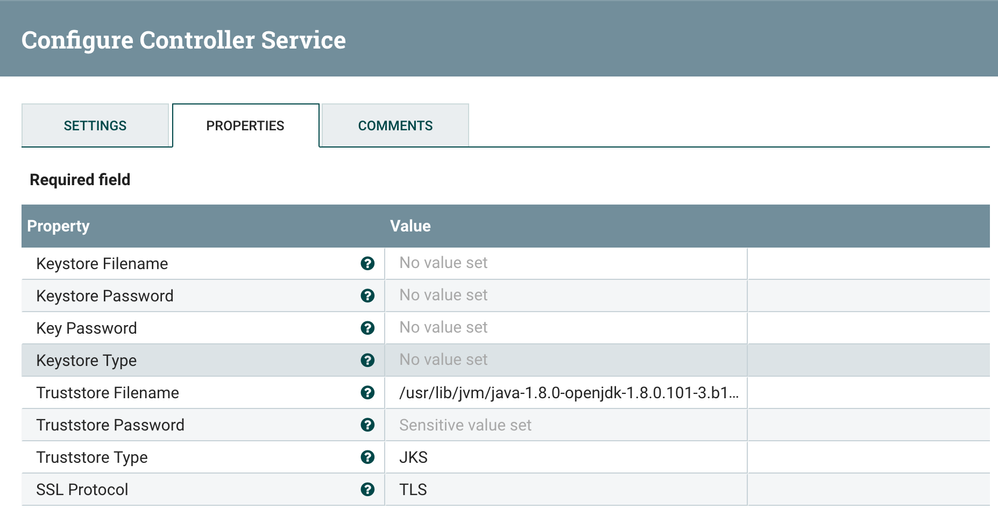Click help icon beside Truststore Filename

367,393
